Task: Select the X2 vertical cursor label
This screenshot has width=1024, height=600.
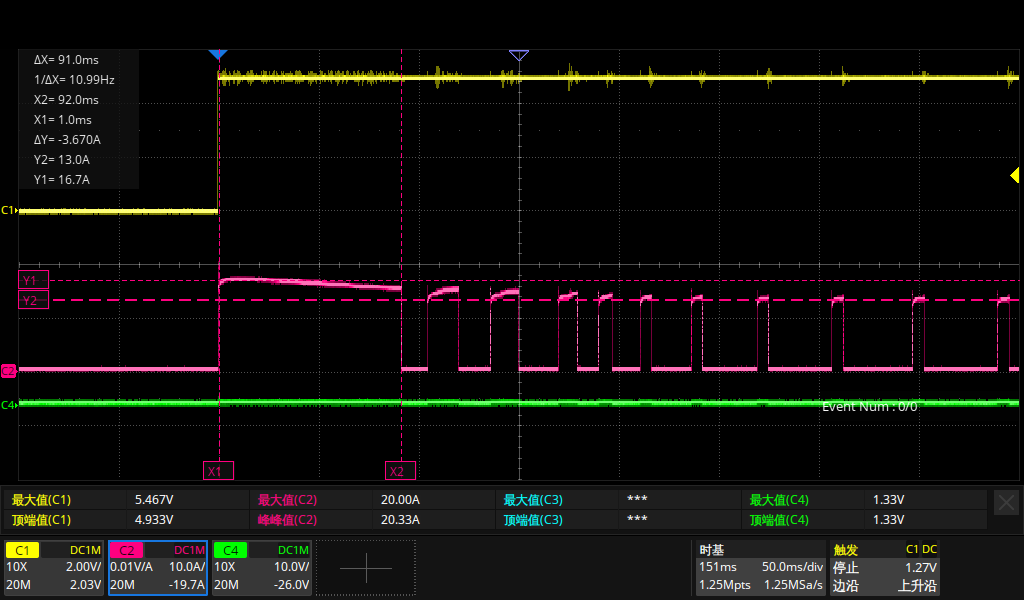Action: click(400, 471)
